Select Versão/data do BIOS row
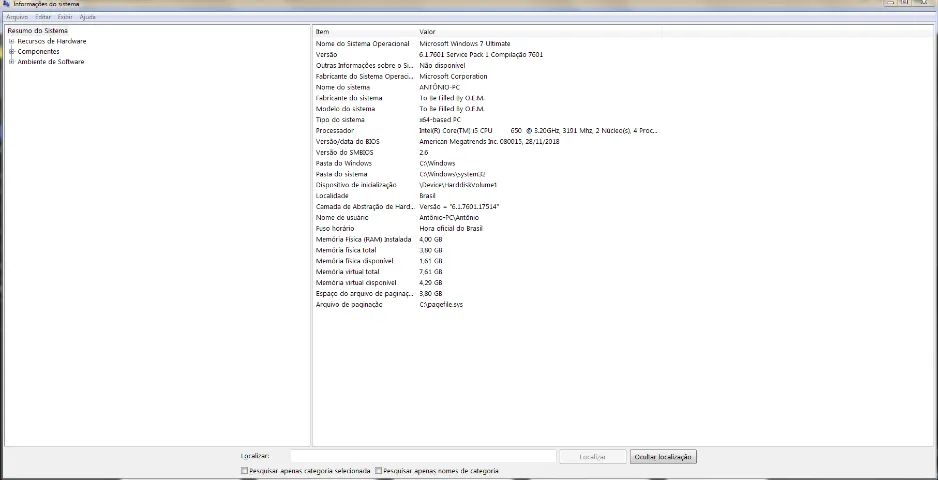 [488, 142]
